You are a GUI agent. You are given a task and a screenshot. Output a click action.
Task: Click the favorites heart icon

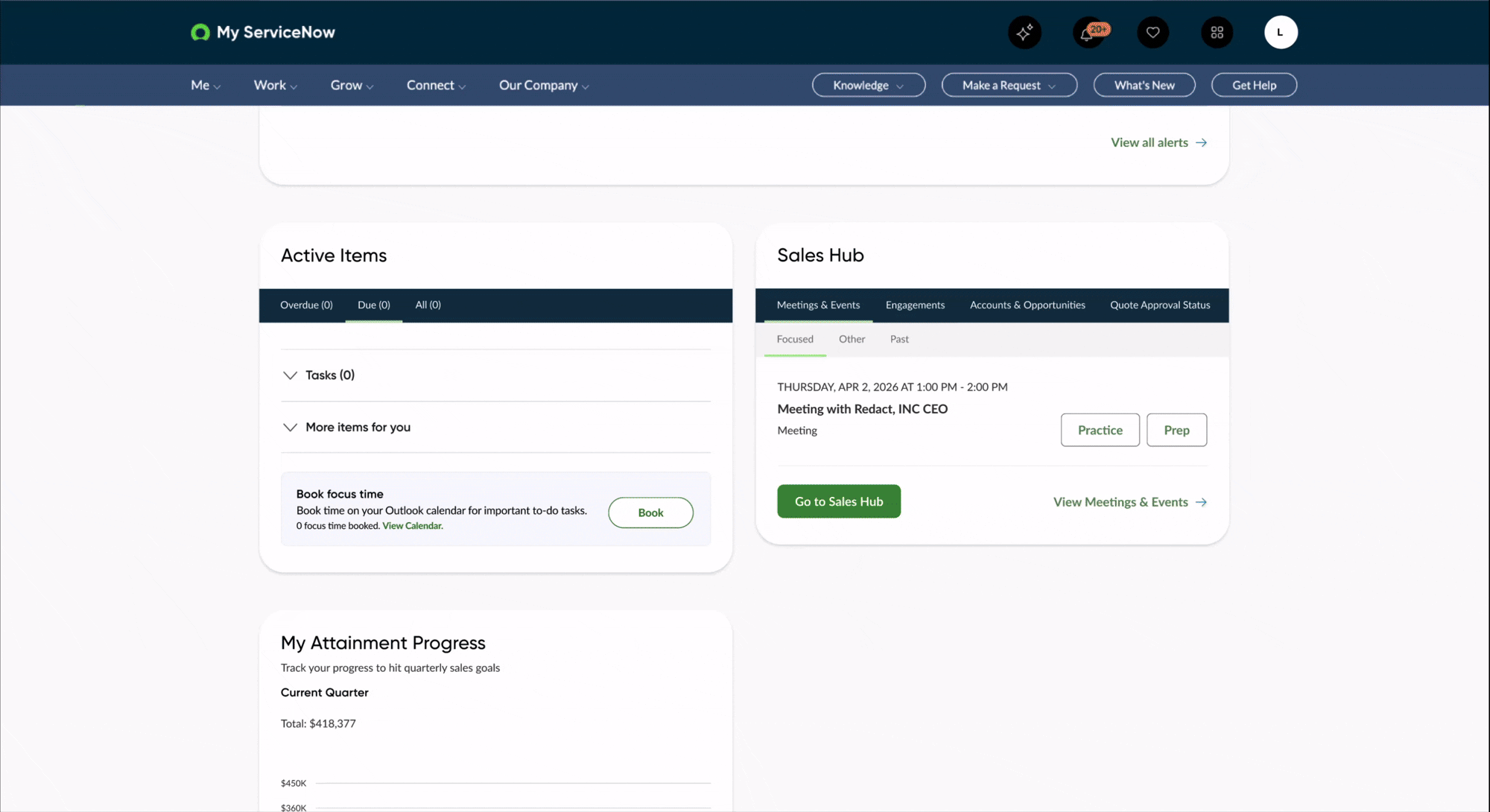tap(1153, 32)
